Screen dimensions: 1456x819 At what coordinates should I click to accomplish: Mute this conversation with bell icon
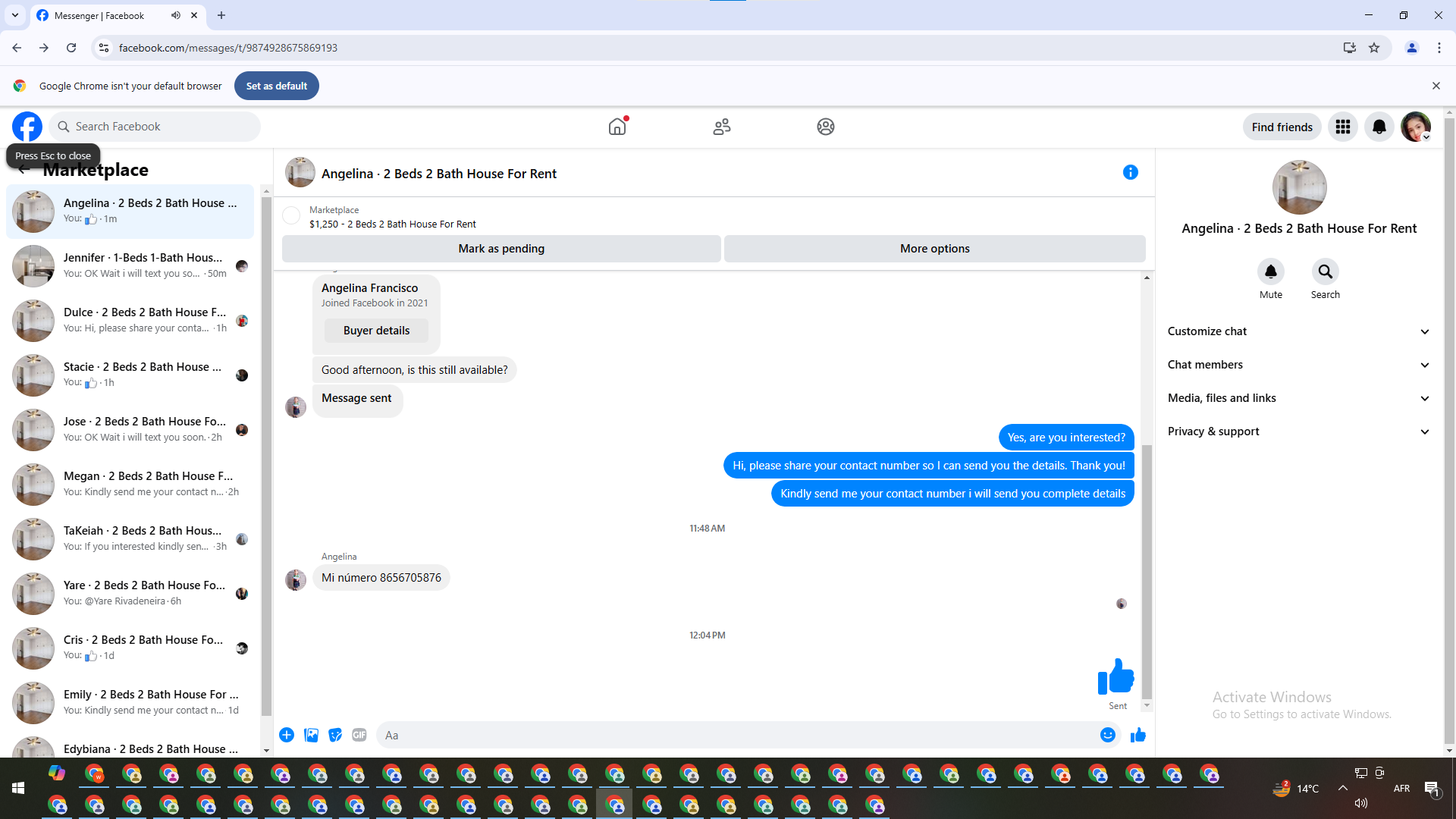tap(1271, 271)
